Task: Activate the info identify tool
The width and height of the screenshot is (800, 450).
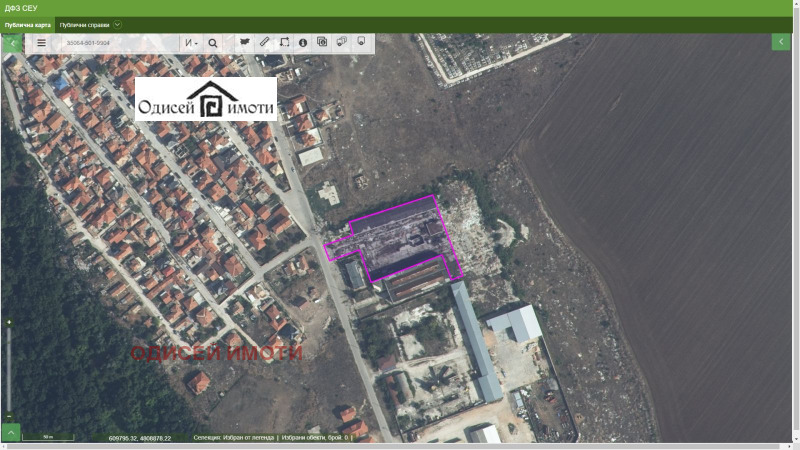Action: click(x=303, y=42)
